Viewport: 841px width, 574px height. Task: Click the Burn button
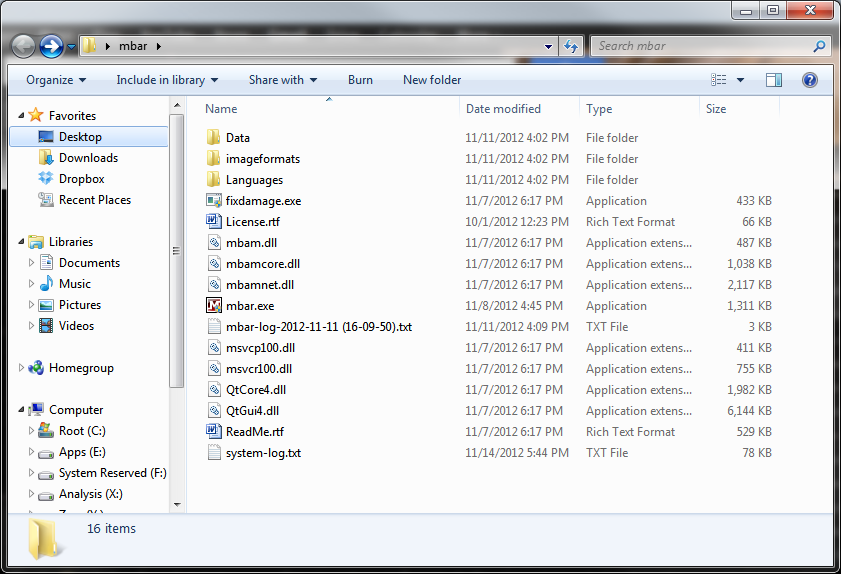[360, 80]
